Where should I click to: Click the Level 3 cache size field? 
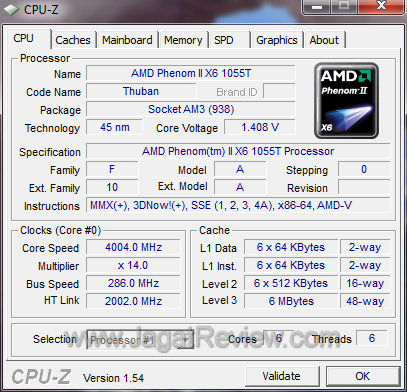[x=291, y=301]
